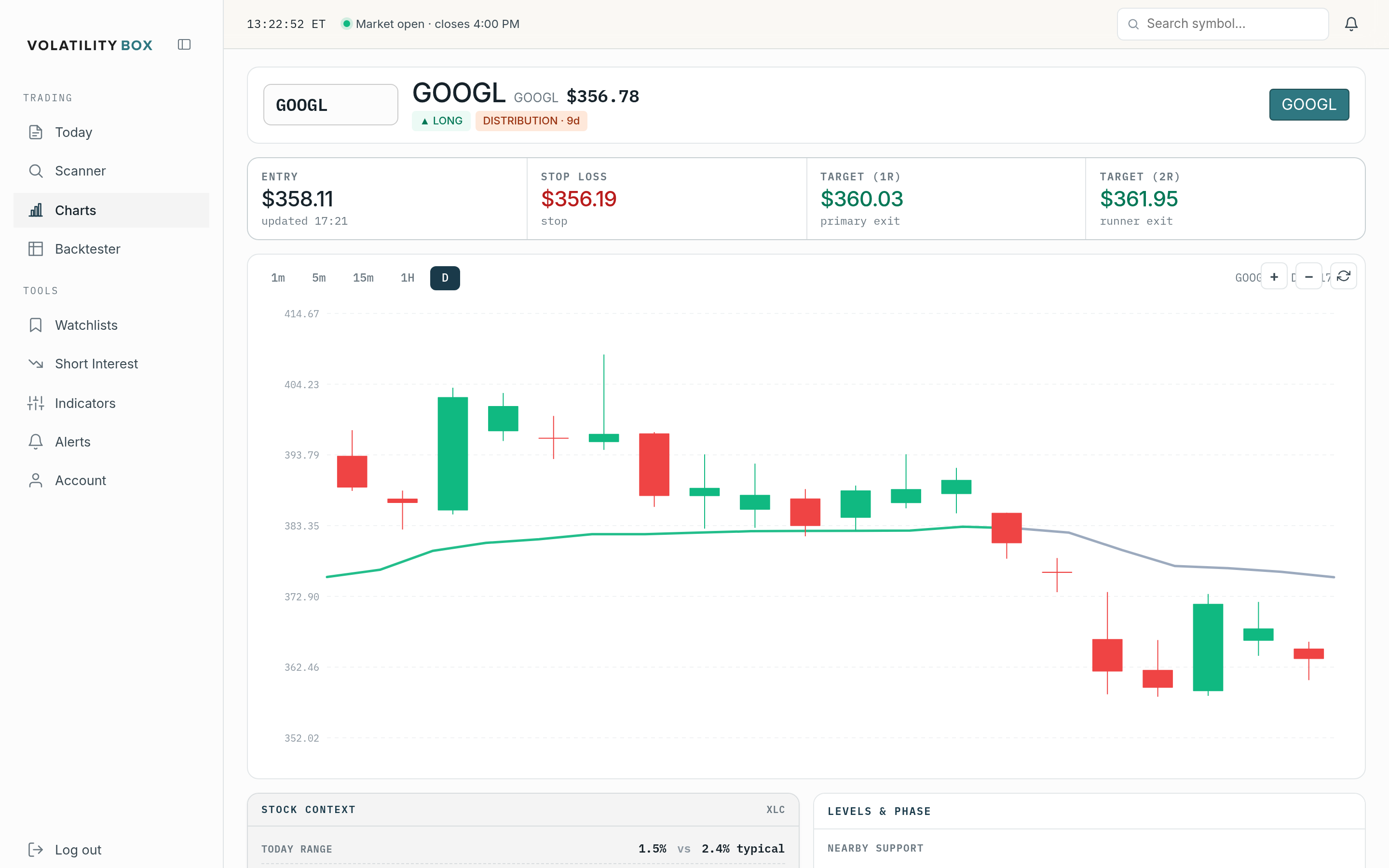Click the Backtester table icon
This screenshot has height=868, width=1389.
(x=36, y=248)
